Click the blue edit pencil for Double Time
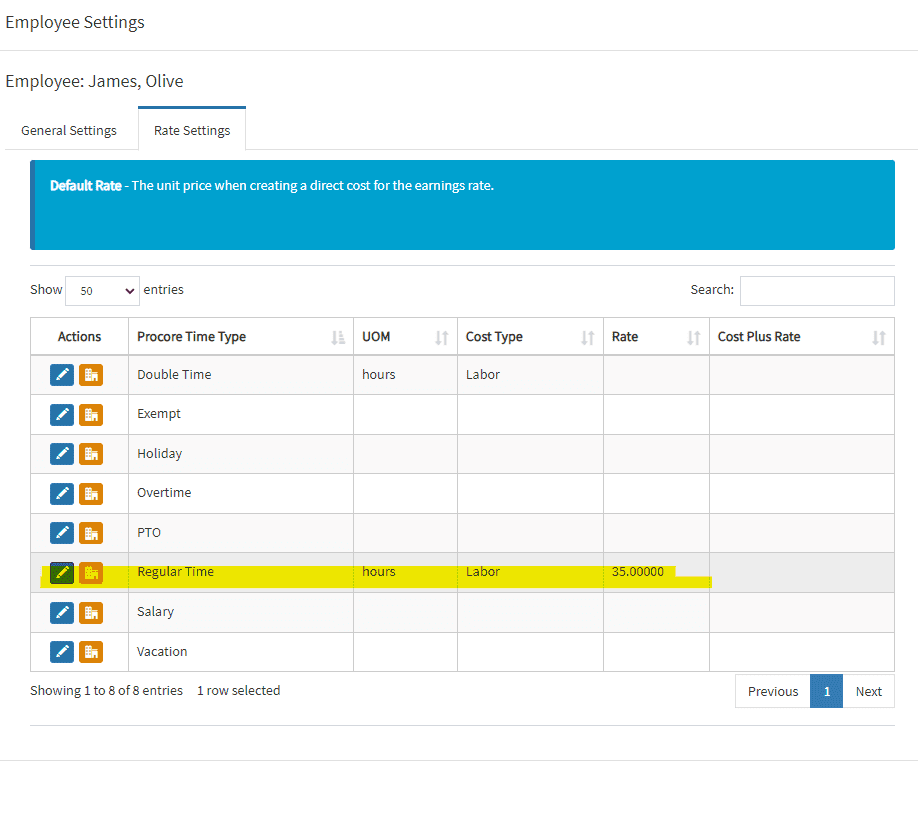918x824 pixels. pos(62,375)
